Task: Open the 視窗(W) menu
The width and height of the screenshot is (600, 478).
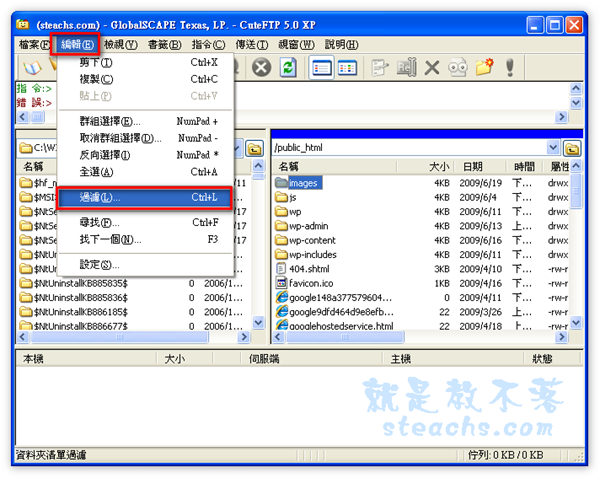Action: [x=296, y=45]
